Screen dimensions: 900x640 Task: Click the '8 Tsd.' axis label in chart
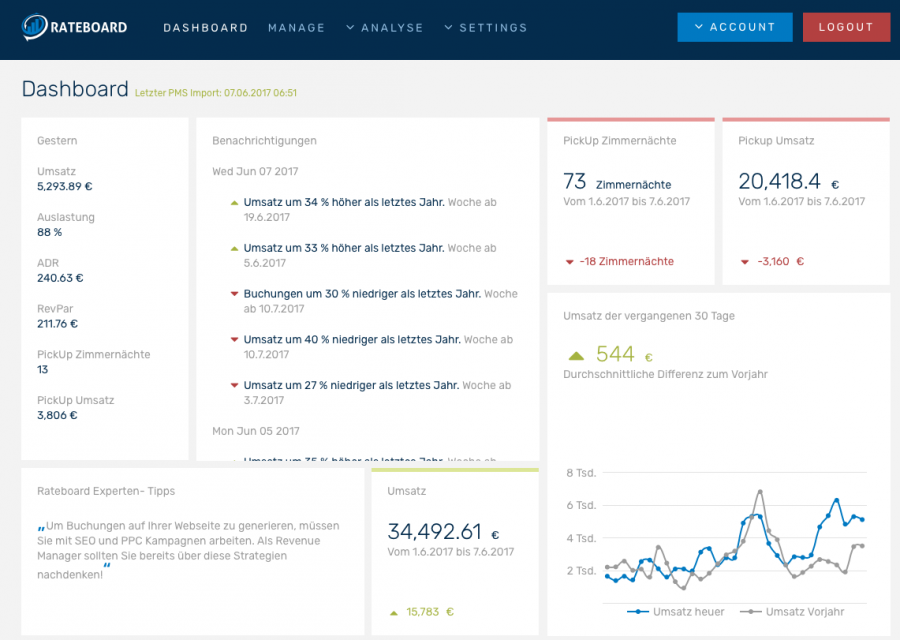click(x=581, y=473)
